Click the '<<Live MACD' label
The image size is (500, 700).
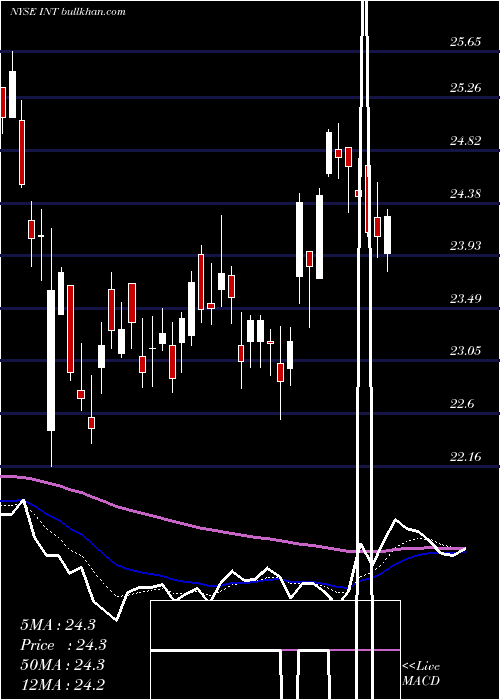(421, 674)
